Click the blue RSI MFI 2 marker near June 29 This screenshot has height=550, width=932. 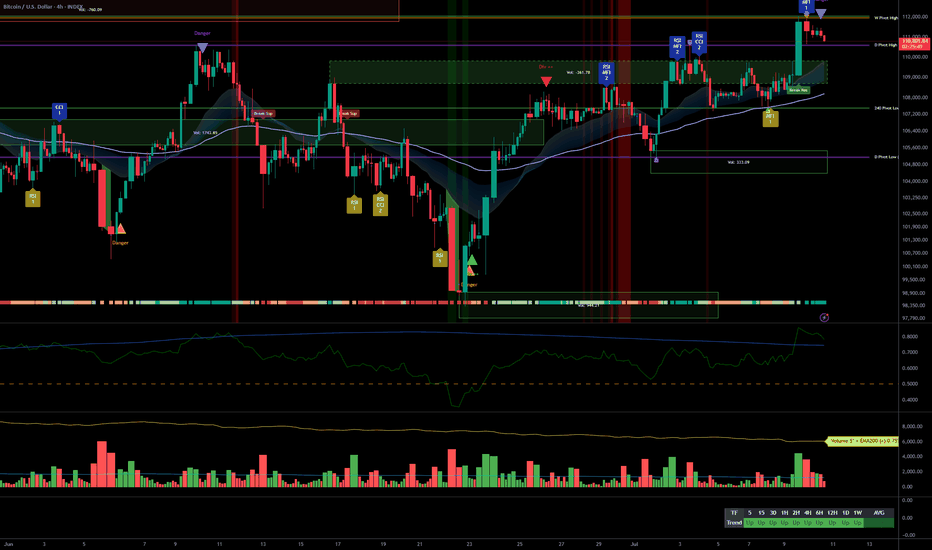606,74
